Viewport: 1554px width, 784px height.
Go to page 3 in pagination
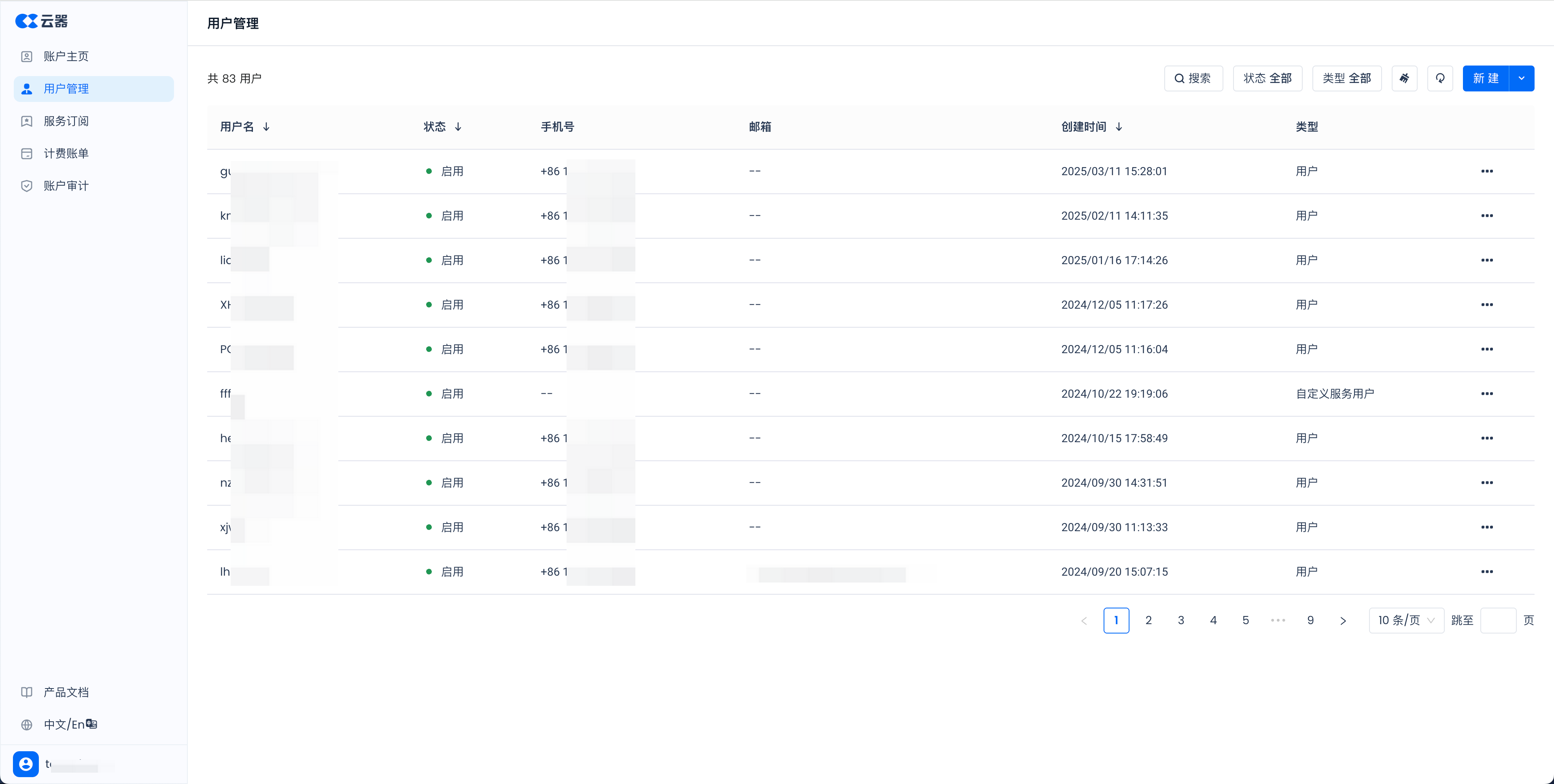(1180, 621)
